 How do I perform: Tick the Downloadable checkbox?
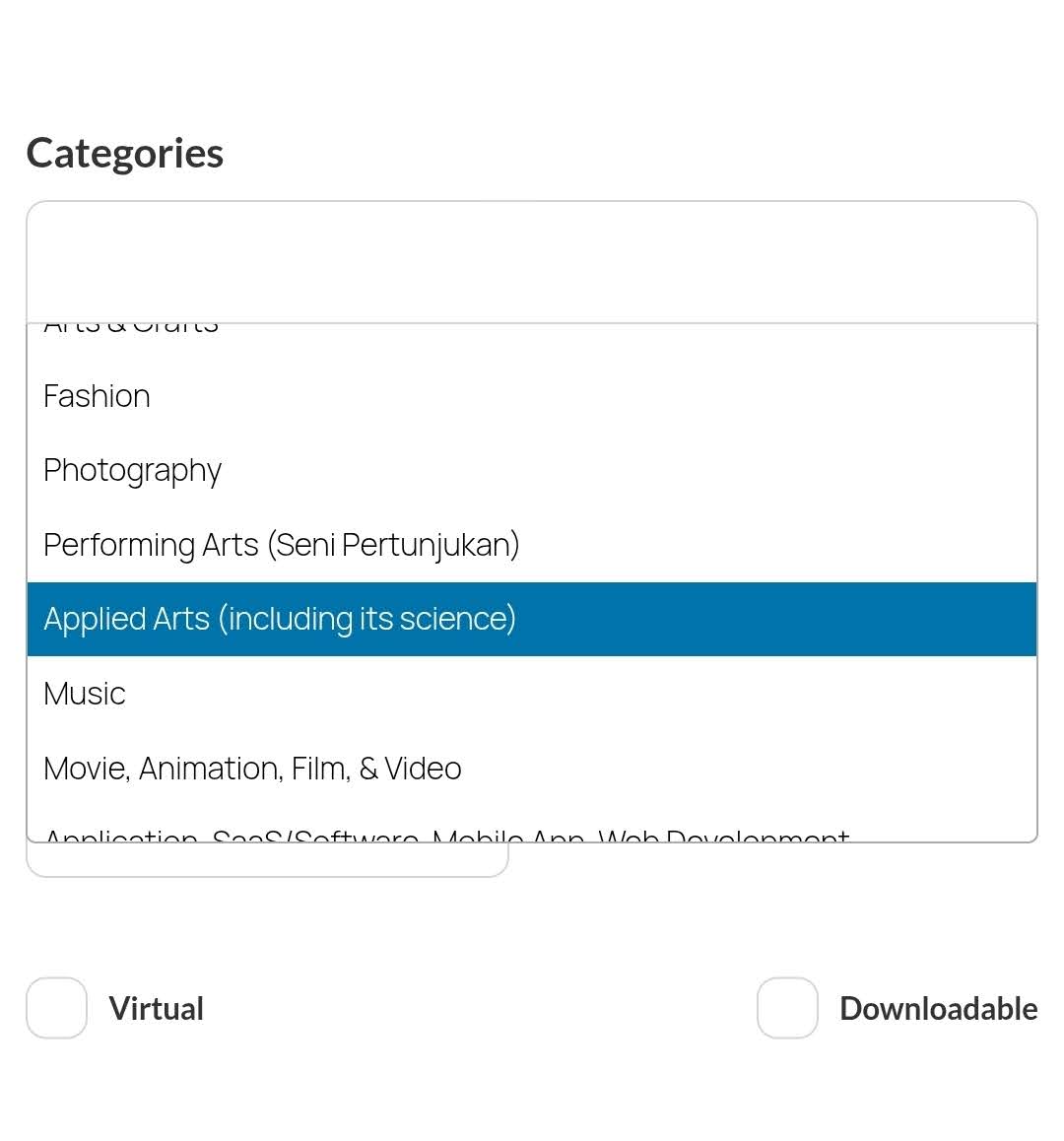click(787, 1008)
